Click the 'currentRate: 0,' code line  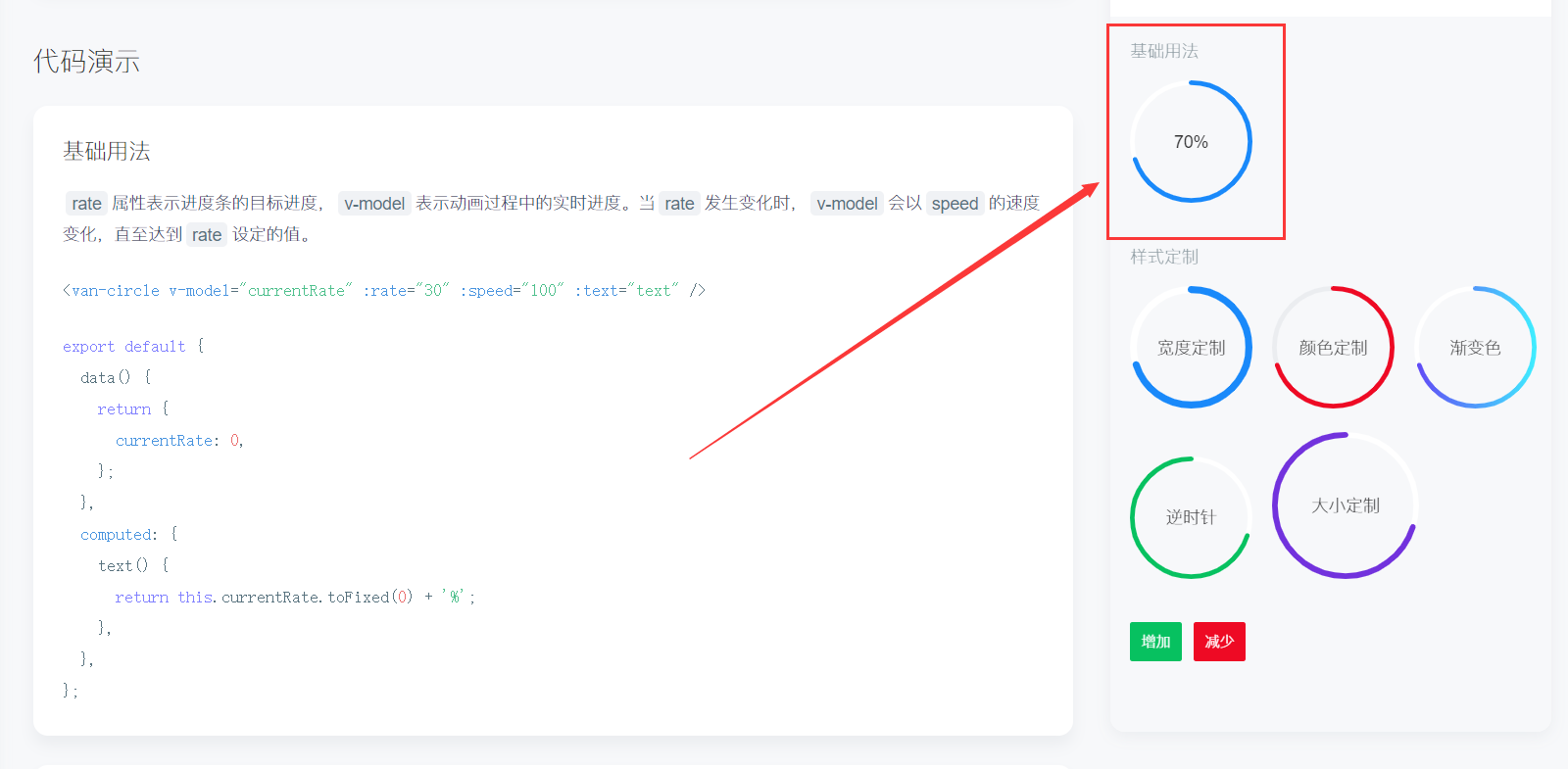pos(179,440)
